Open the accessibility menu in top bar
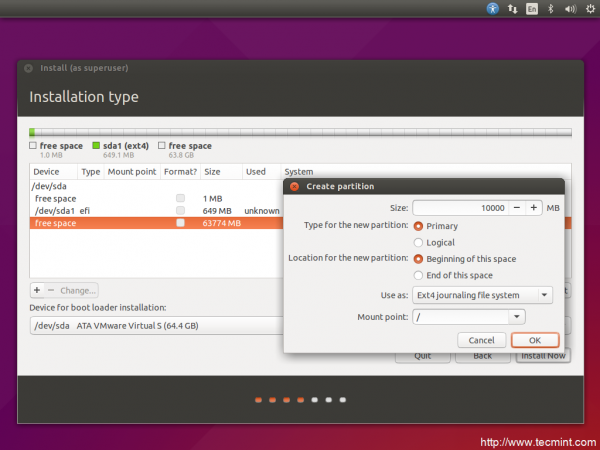 pos(493,8)
